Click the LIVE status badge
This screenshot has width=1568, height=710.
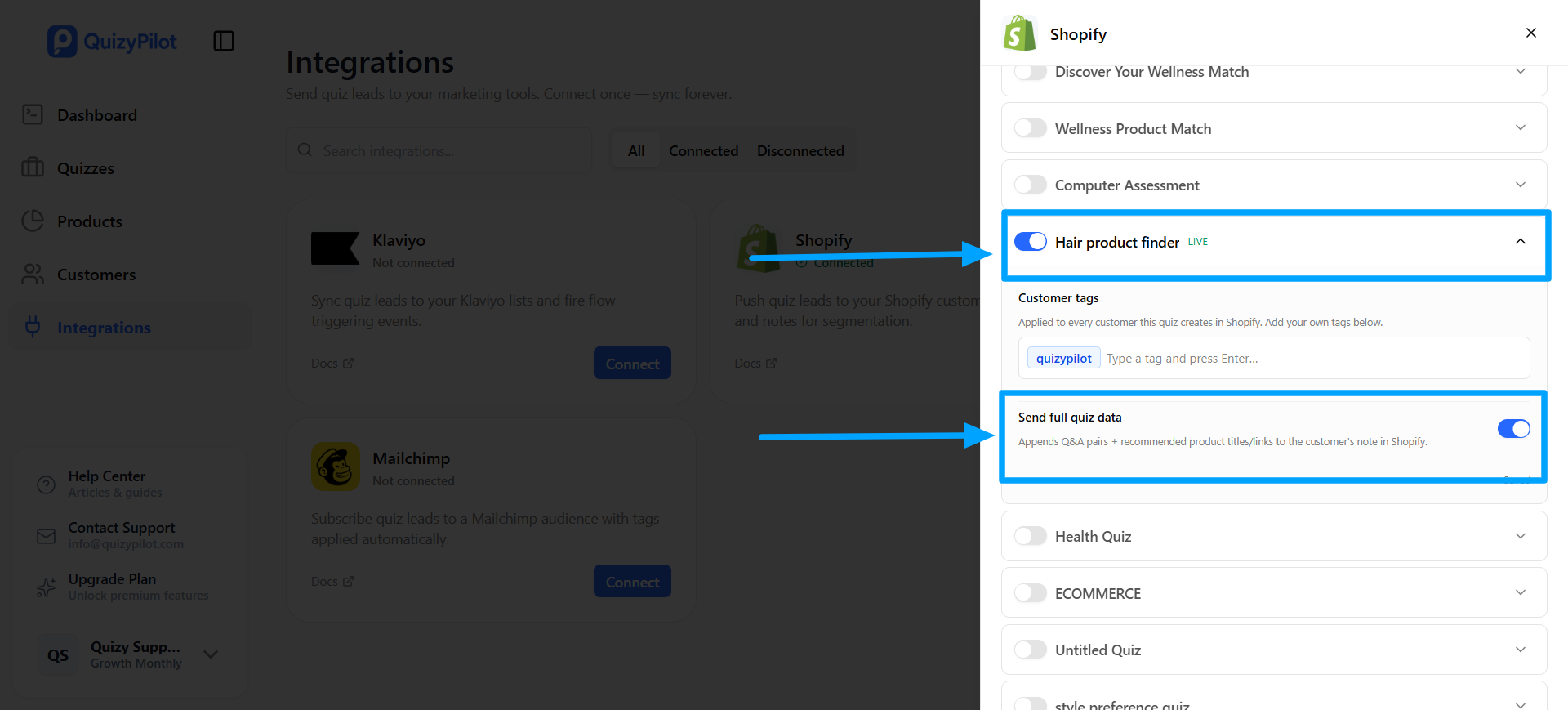pyautogui.click(x=1198, y=242)
